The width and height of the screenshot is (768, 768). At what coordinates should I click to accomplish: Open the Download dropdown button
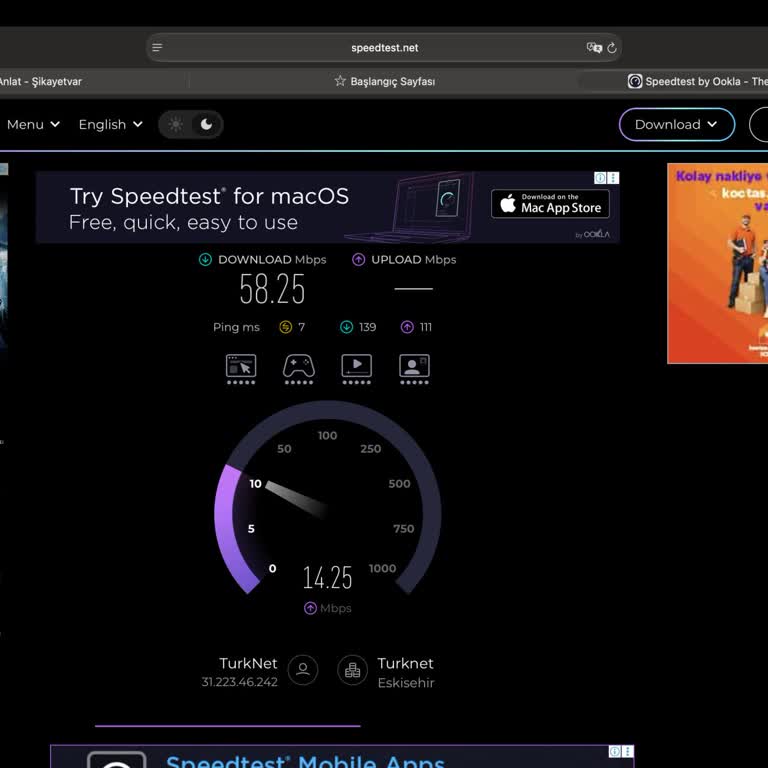[676, 124]
